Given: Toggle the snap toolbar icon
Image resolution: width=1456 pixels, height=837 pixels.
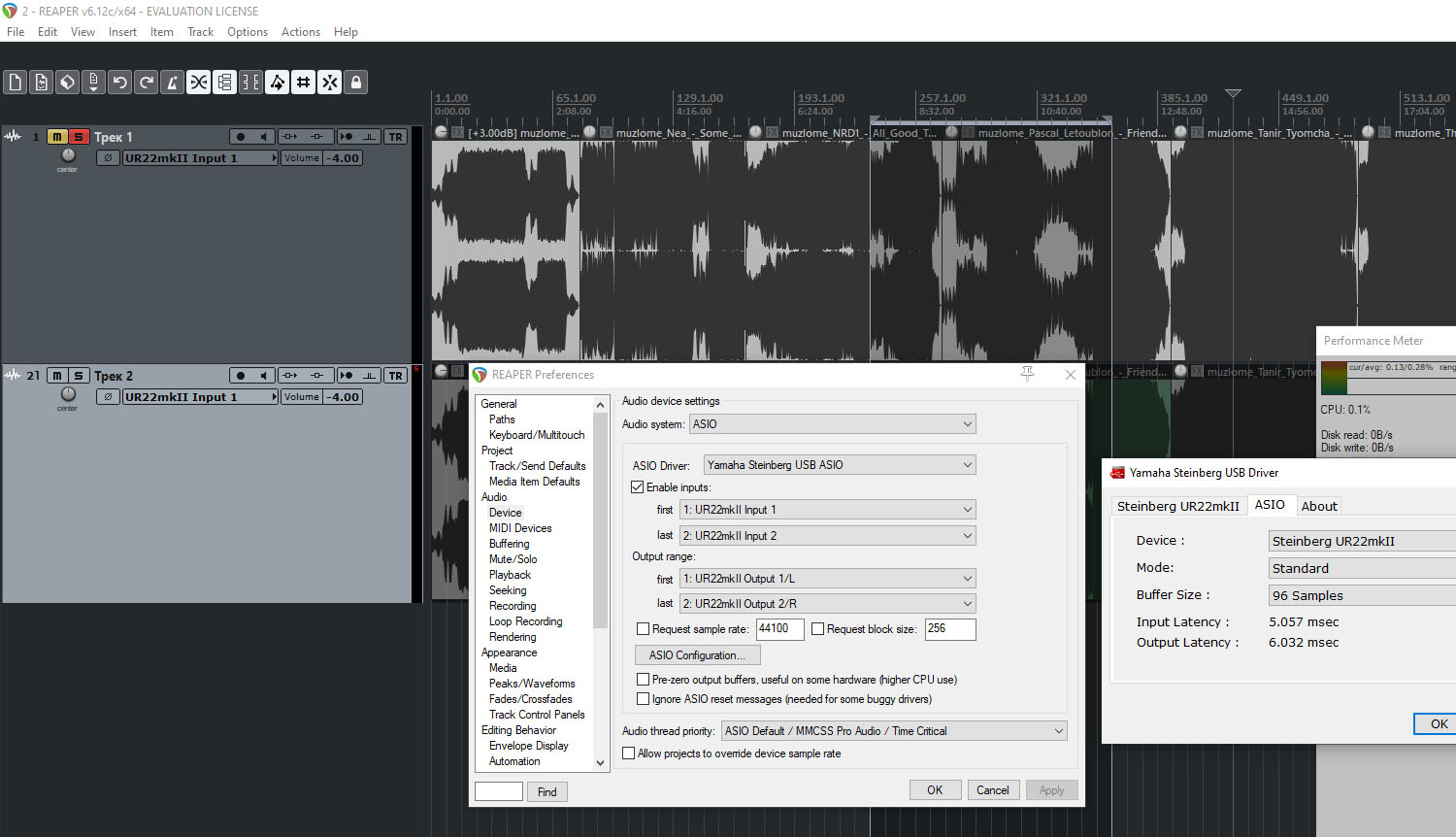Looking at the screenshot, I should tap(329, 83).
